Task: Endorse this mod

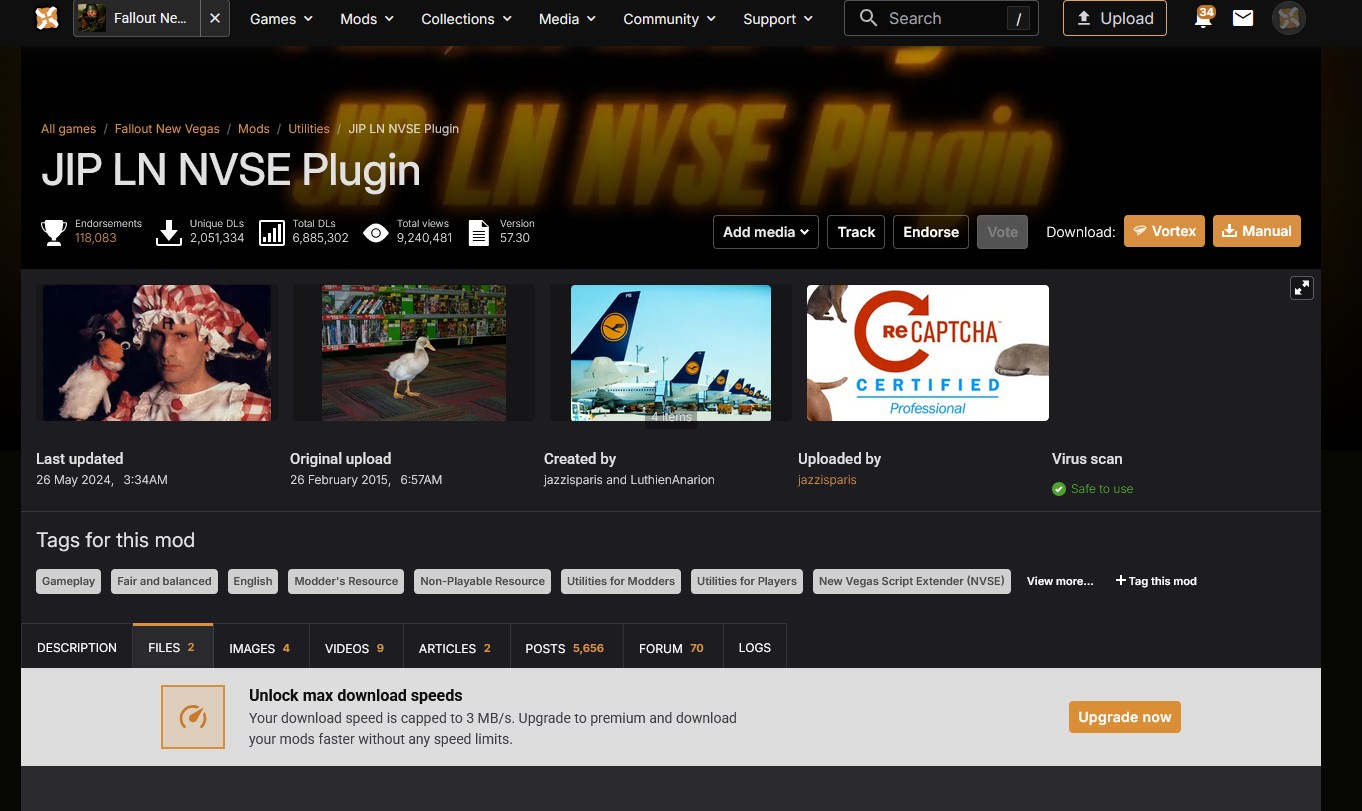Action: click(x=931, y=232)
